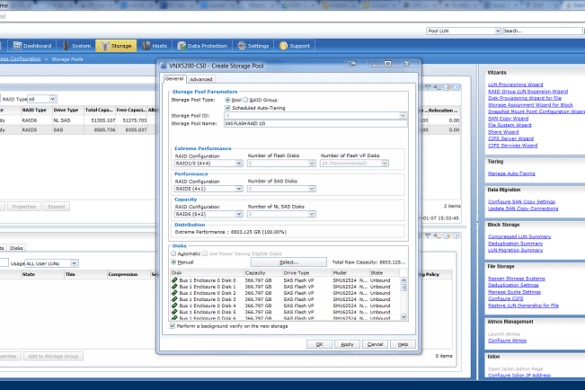Click the Select... disks button
585x390 pixels.
288,262
